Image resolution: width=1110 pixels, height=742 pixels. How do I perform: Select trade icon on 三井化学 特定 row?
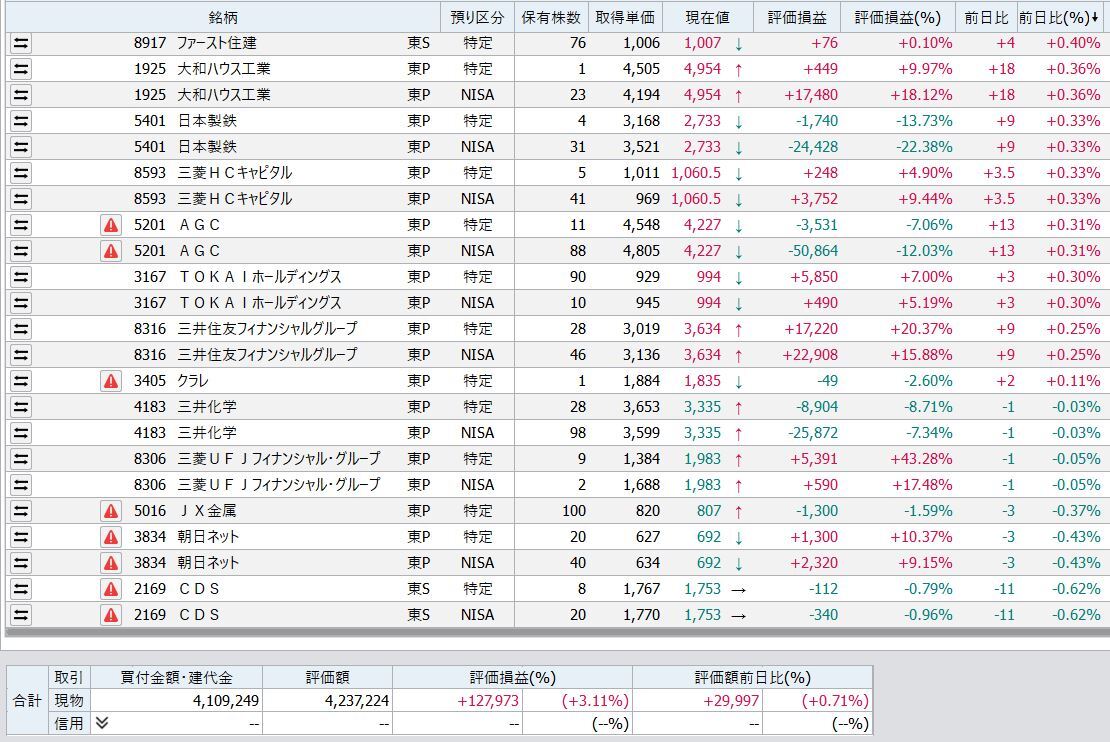21,407
